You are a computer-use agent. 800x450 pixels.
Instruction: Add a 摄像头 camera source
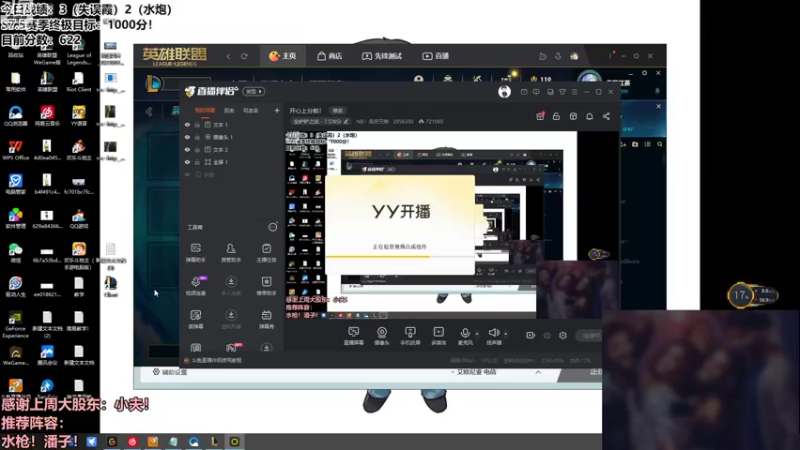click(382, 336)
